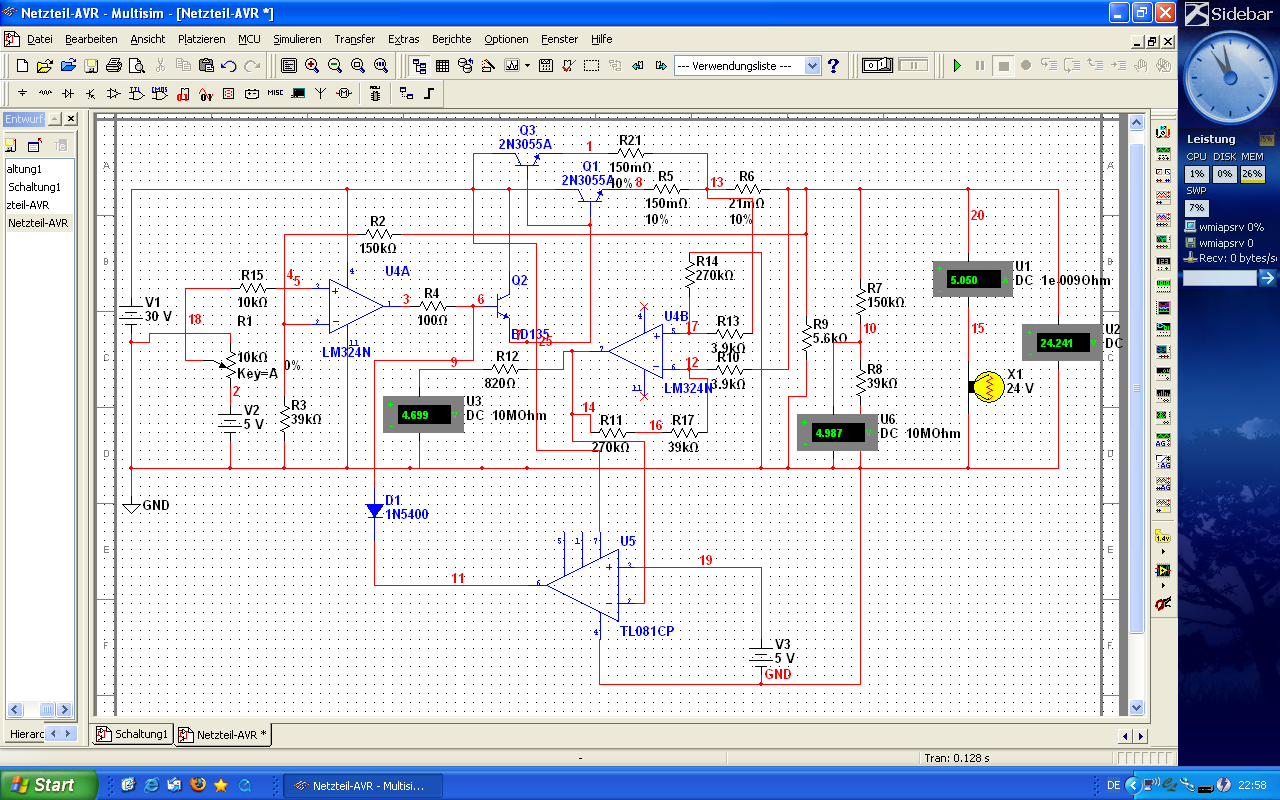Switch to the Netzteil-AVR sheet tab
This screenshot has width=1280, height=800.
tap(223, 734)
